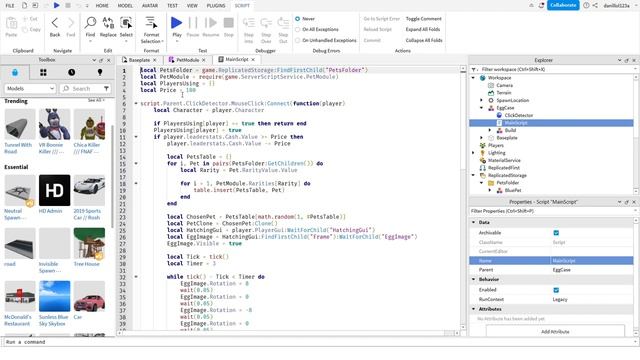Select the On All Exceptions option
The width and height of the screenshot is (640, 360).
[298, 29]
